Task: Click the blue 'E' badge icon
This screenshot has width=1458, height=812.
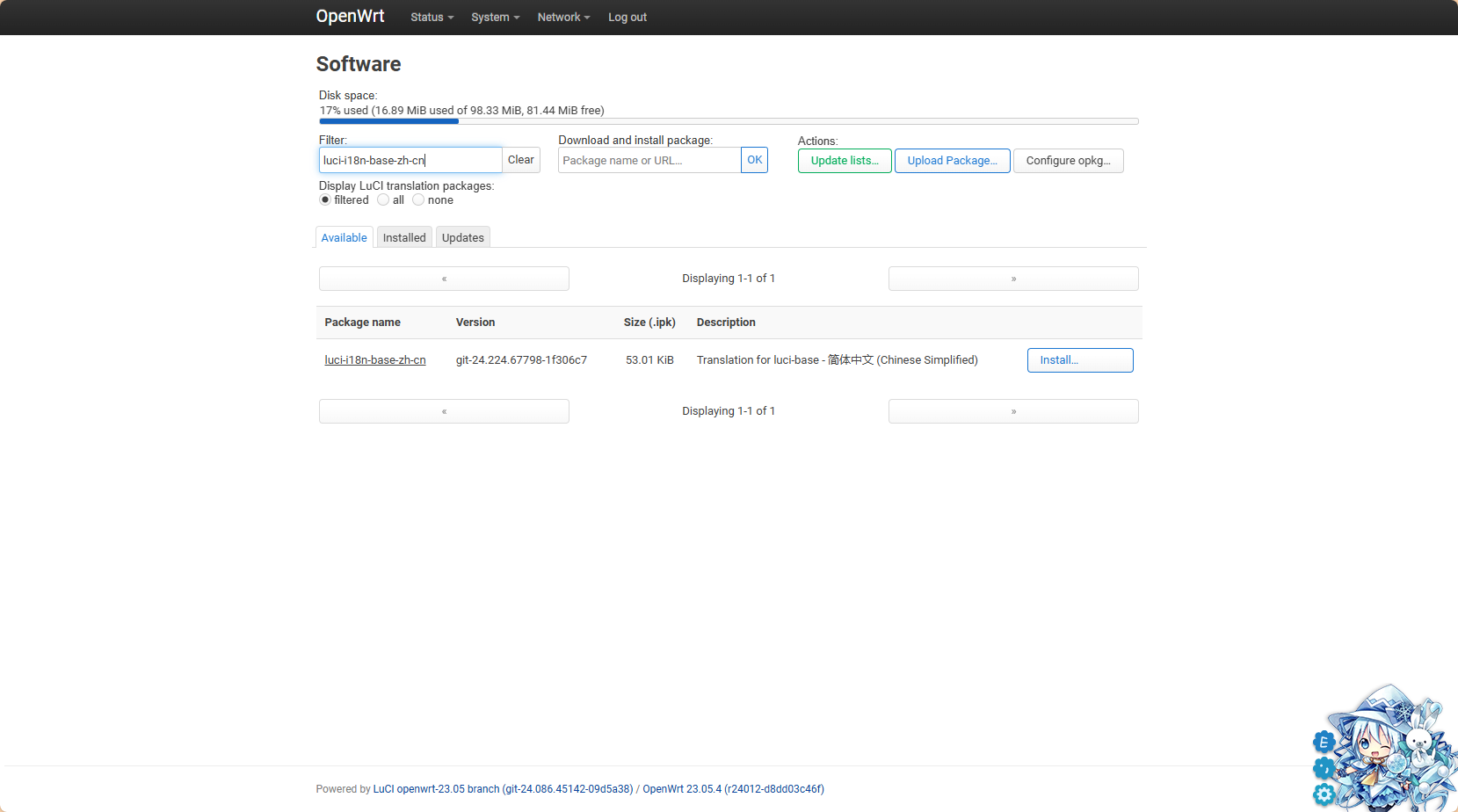Action: [x=1324, y=742]
